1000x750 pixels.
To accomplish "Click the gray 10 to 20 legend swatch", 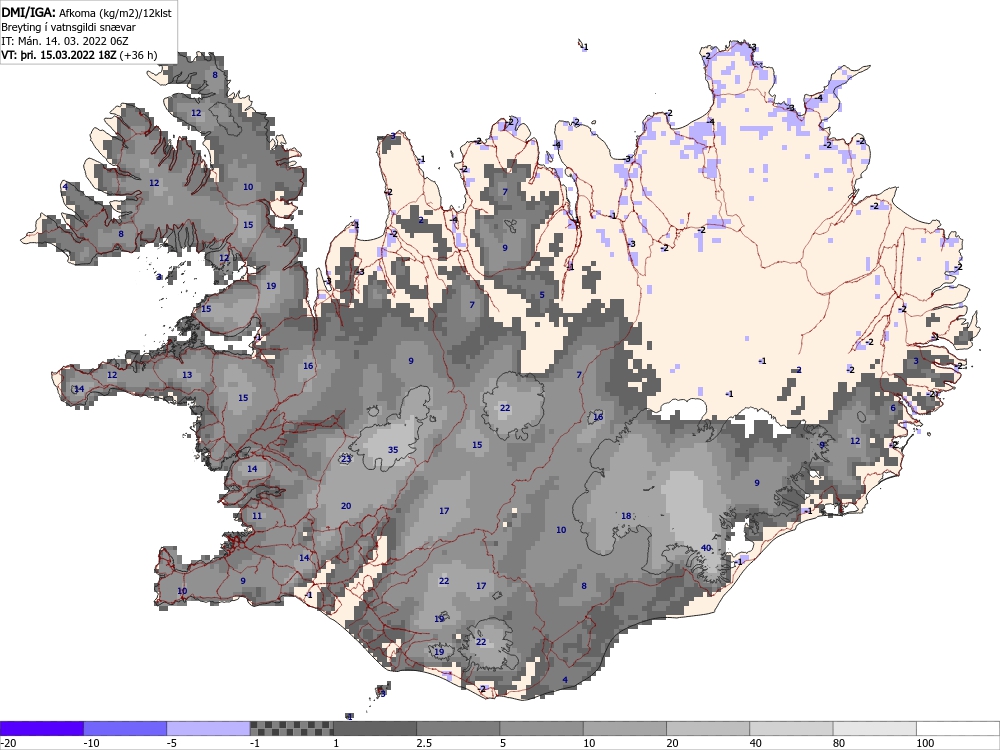I will click(625, 728).
